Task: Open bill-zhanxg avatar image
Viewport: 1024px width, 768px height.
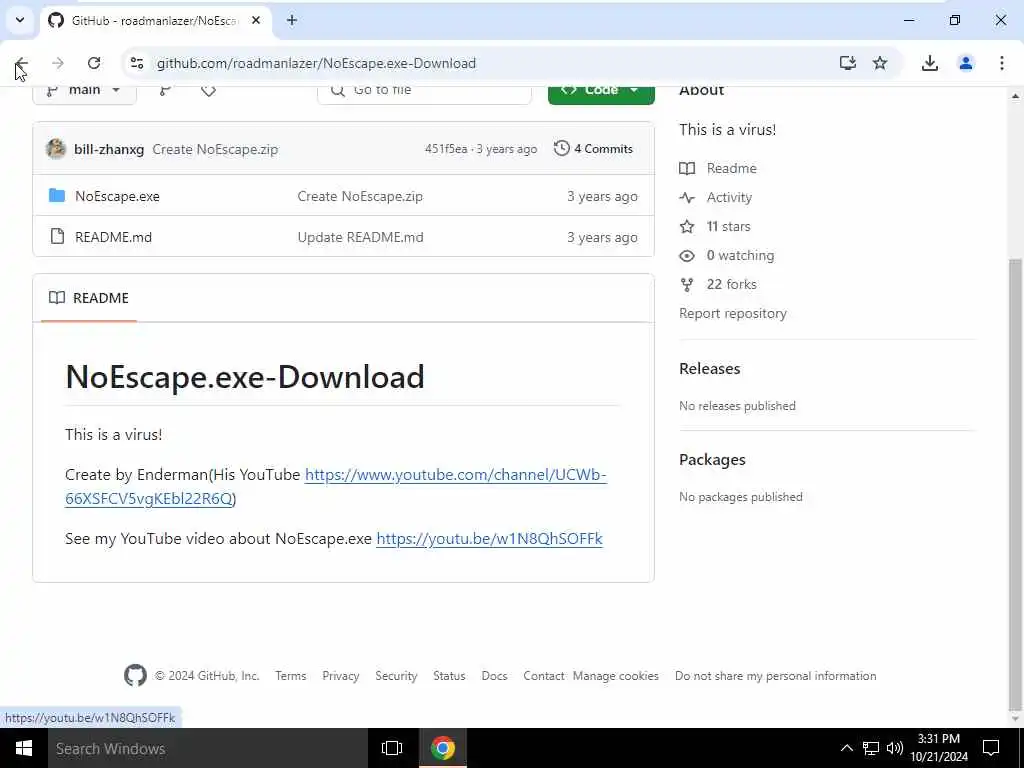Action: click(56, 149)
